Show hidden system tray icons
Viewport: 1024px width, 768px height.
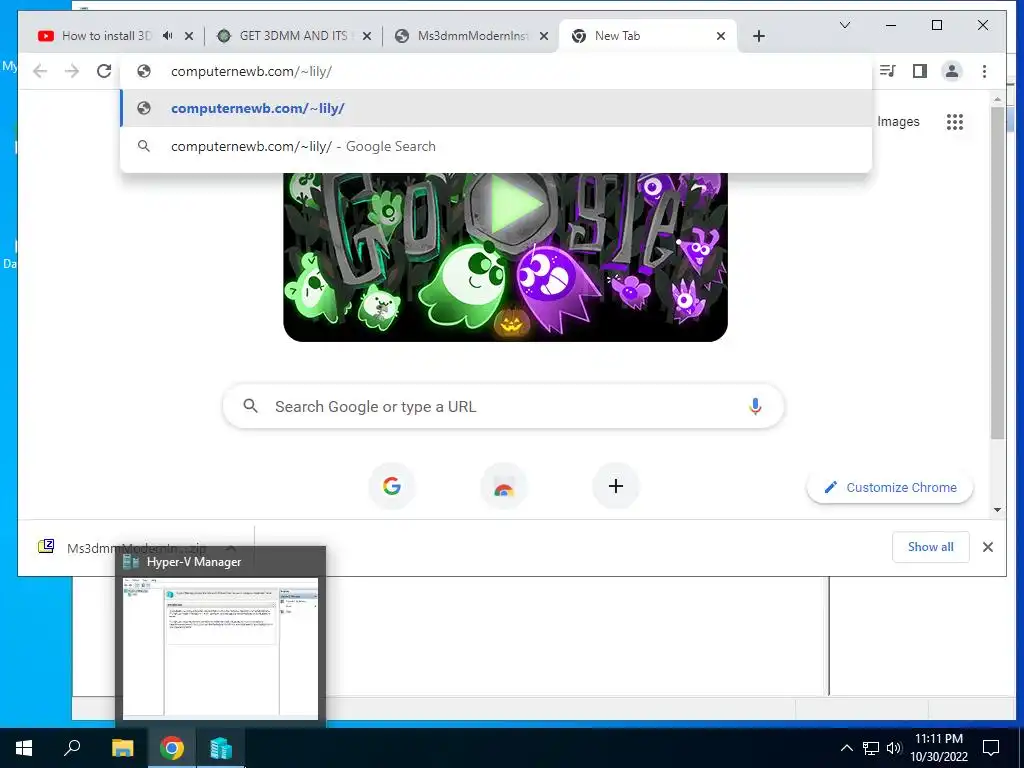click(x=846, y=748)
